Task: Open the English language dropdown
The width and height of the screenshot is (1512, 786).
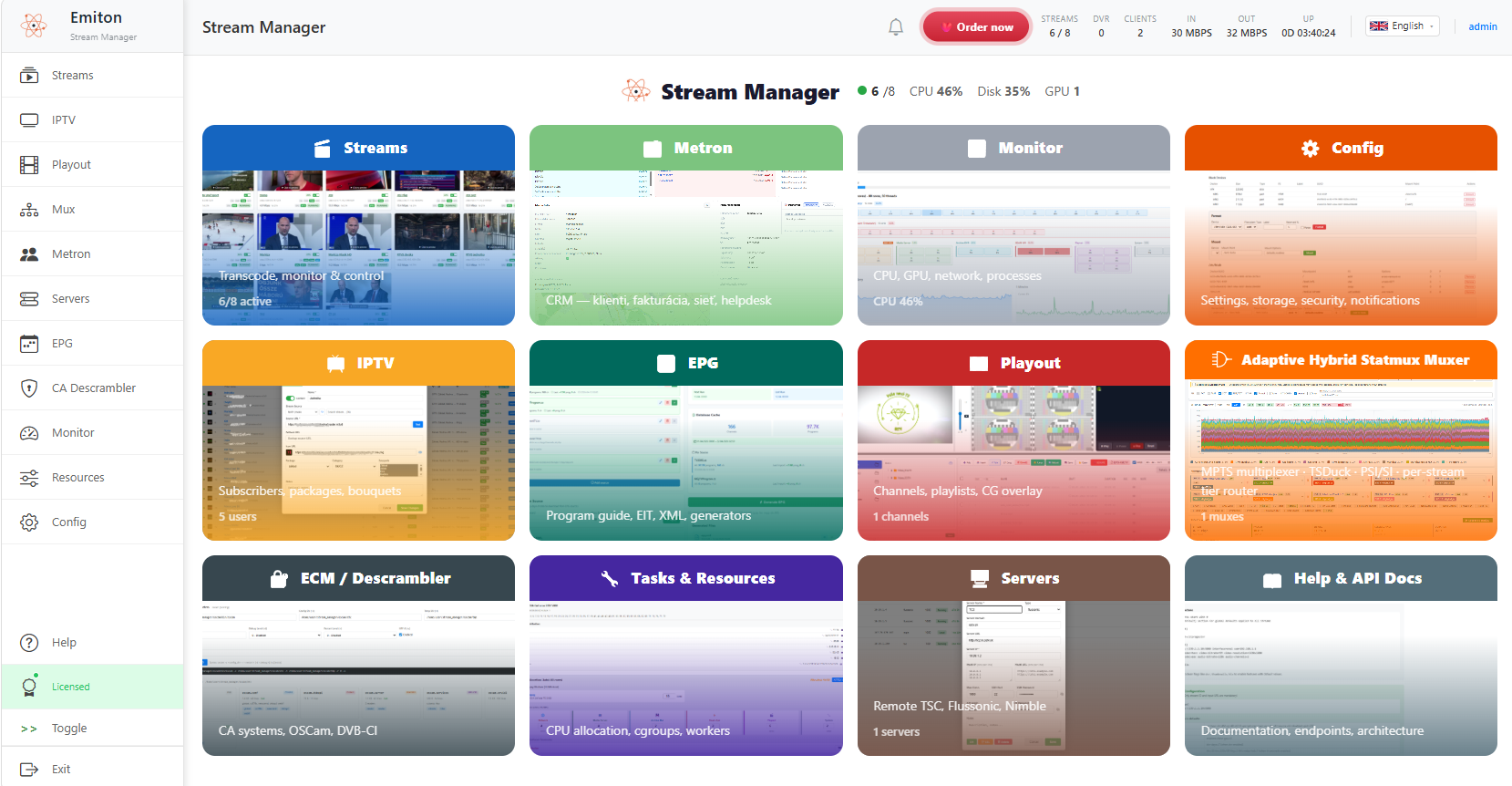Action: 1403,26
